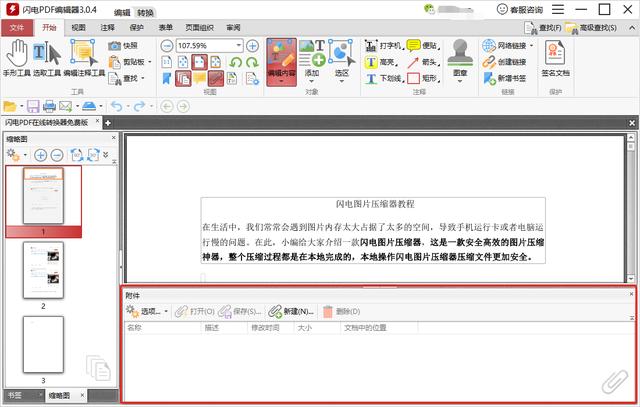Switch to the 视图 ribbon tab
Screen dimensions: 640x407
78,28
